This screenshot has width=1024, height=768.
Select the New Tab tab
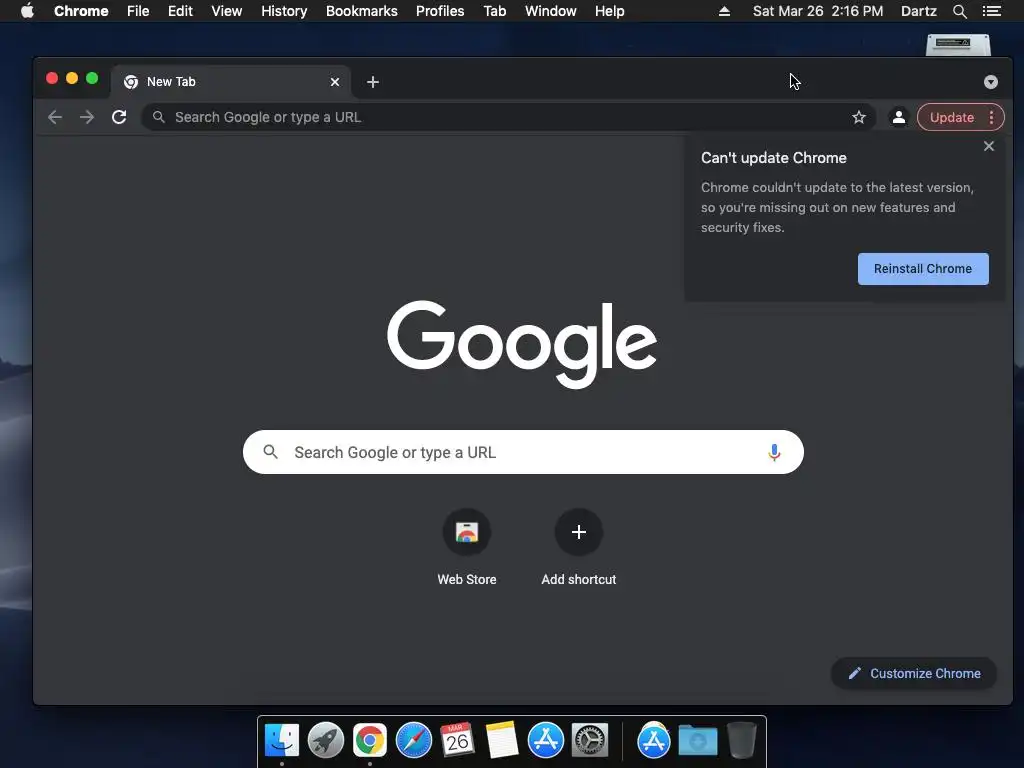pos(231,82)
